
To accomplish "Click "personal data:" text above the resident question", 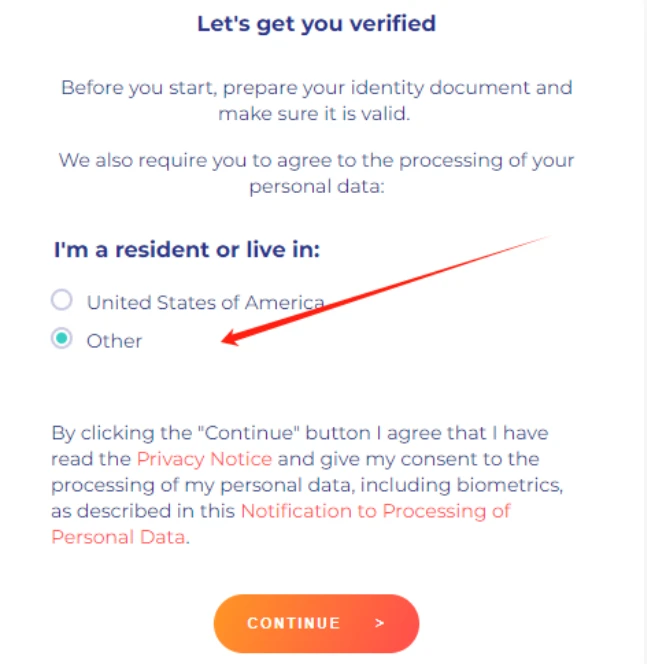I will coord(316,187).
